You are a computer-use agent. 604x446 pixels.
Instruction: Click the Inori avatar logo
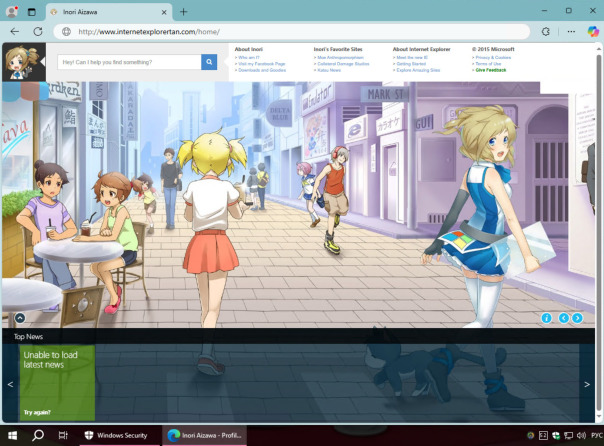point(16,63)
